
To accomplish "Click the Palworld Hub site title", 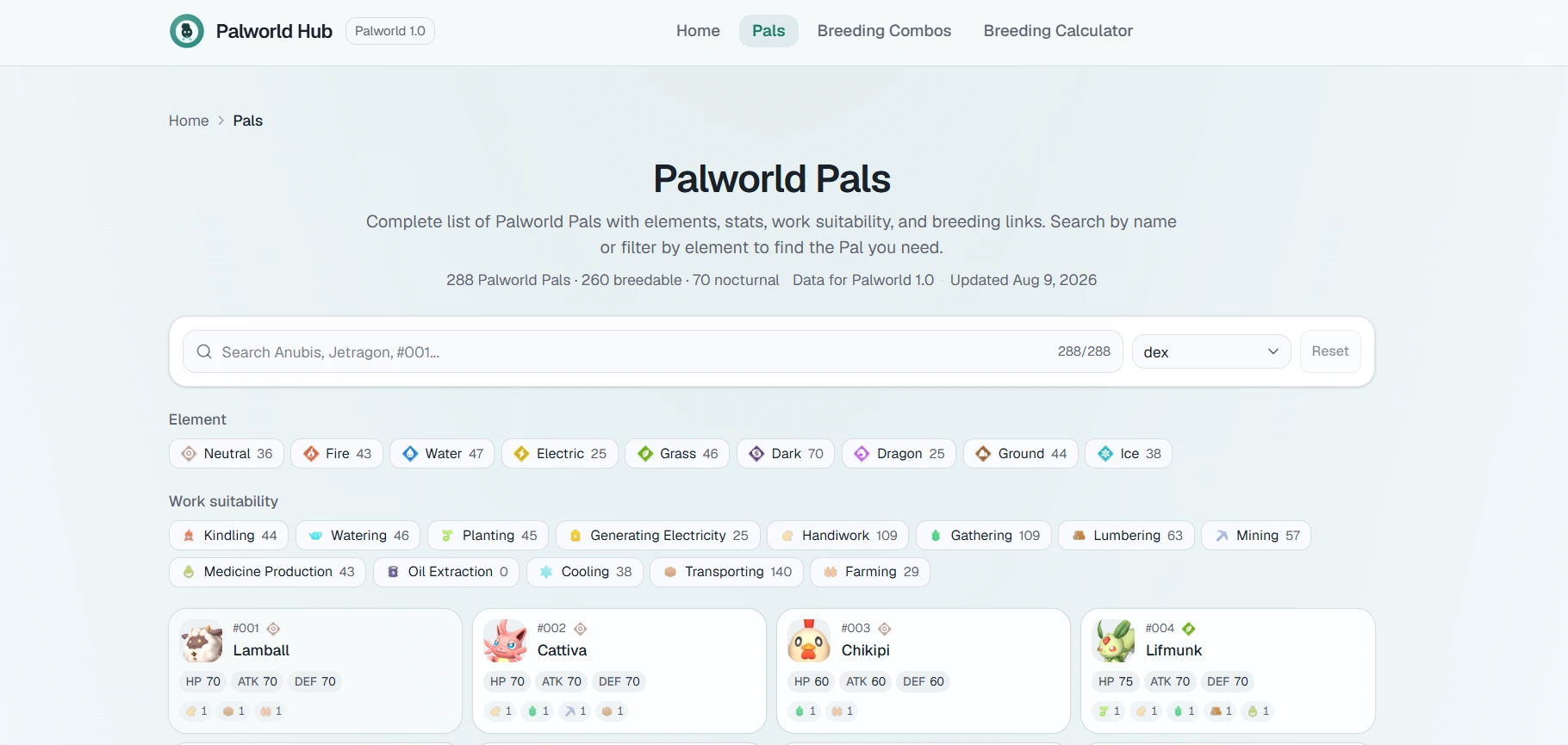I will 274,31.
